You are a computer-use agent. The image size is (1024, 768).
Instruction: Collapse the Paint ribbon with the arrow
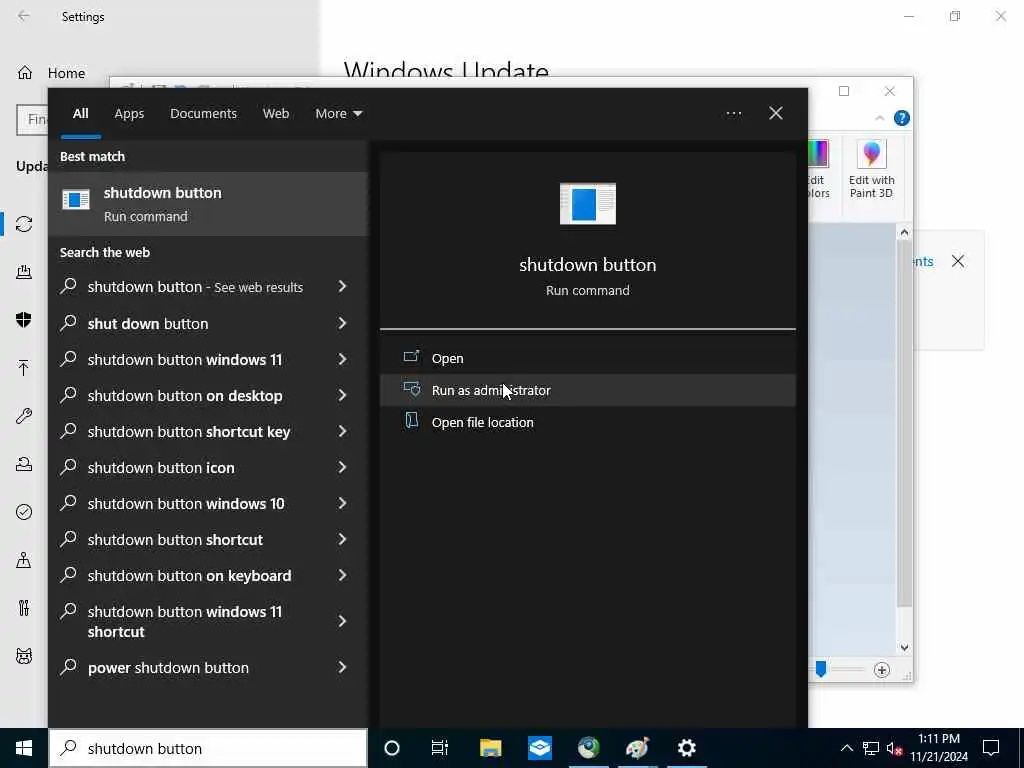coord(880,118)
